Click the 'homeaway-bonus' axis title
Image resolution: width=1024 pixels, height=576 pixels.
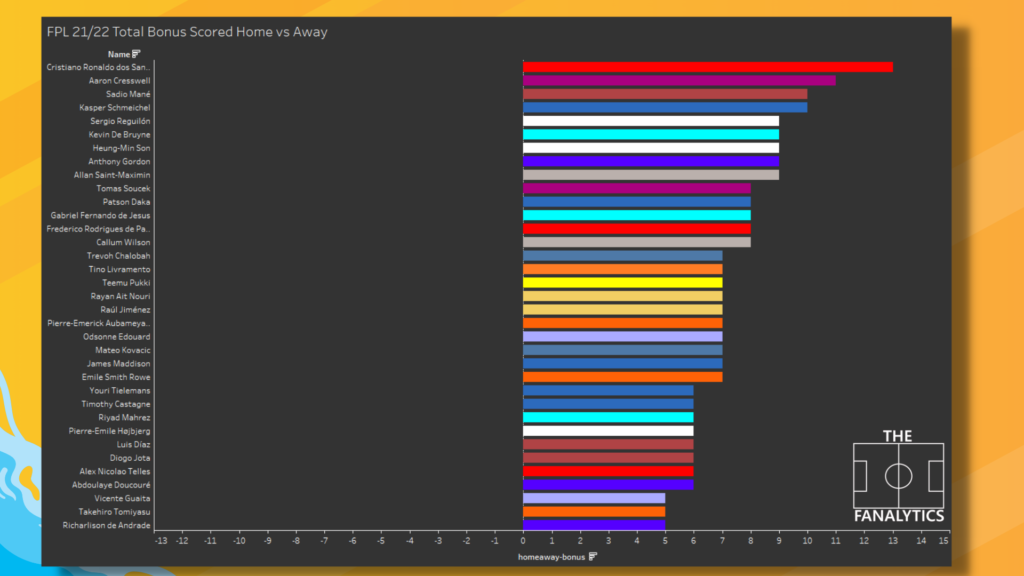click(x=552, y=557)
